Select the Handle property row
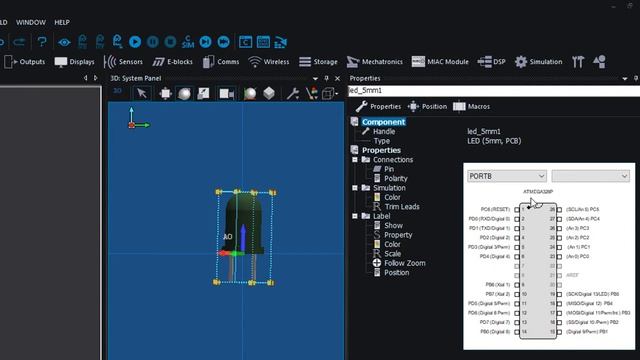Image resolution: width=640 pixels, height=360 pixels. 384,131
